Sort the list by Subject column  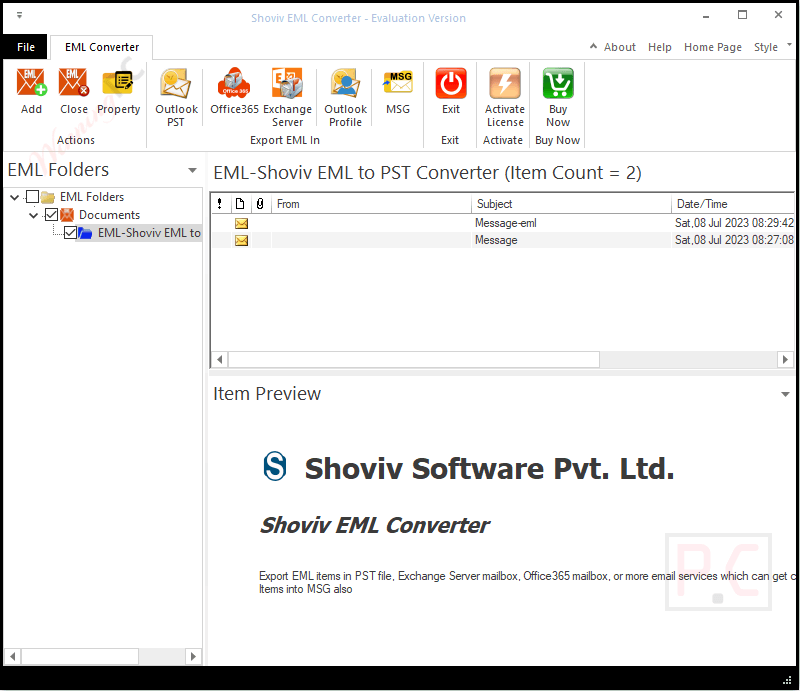pyautogui.click(x=571, y=204)
